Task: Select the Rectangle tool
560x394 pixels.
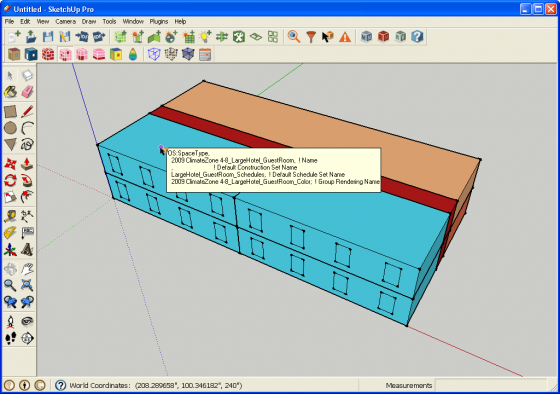Action: click(10, 111)
